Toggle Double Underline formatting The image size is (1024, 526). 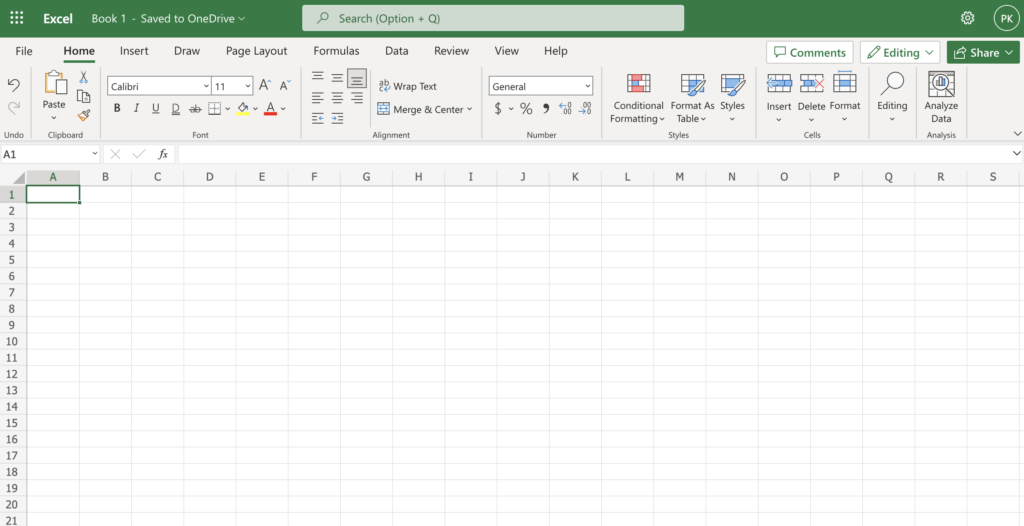[x=176, y=108]
